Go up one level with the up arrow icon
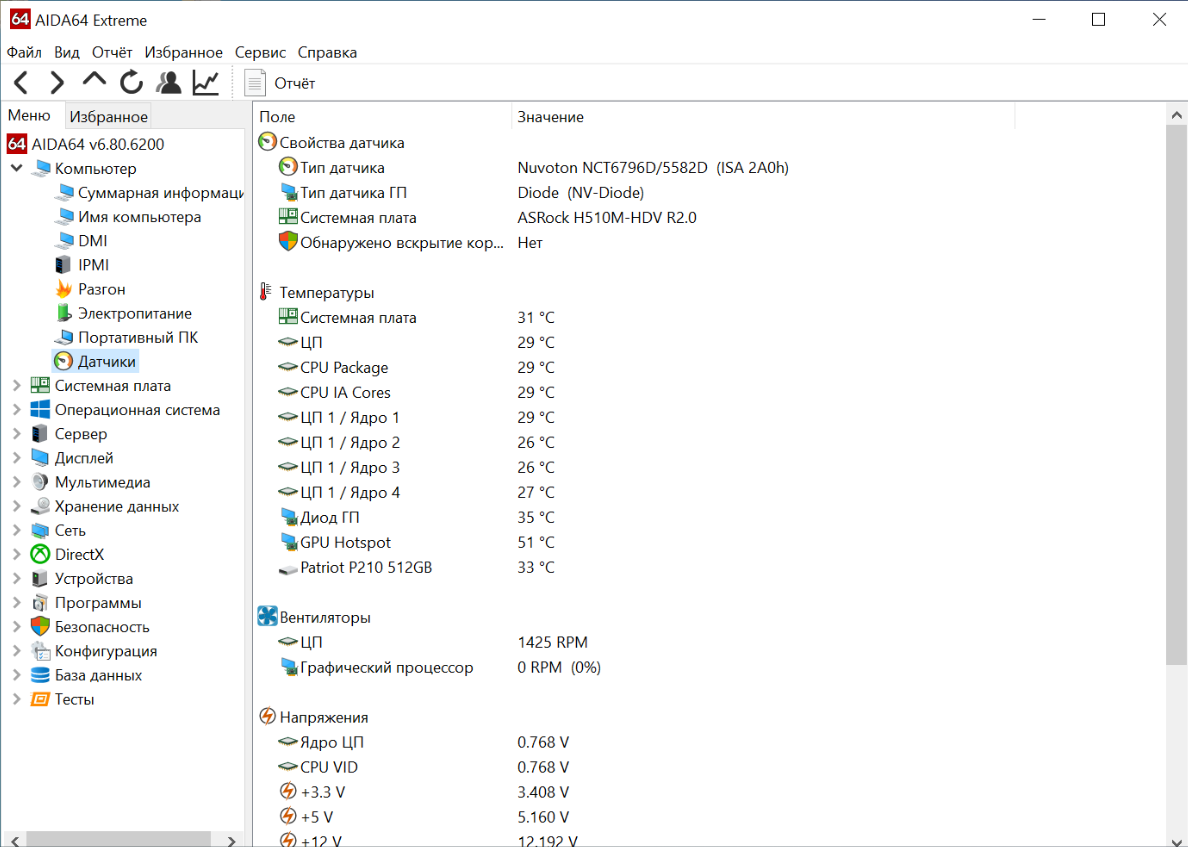The image size is (1188, 847). (94, 80)
